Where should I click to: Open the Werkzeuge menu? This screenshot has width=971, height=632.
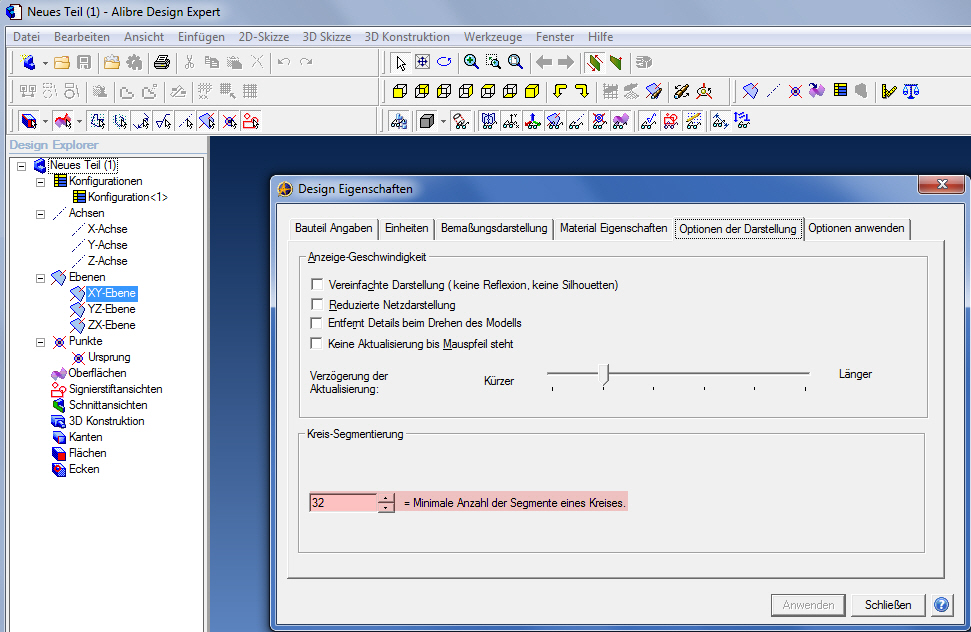click(x=493, y=37)
